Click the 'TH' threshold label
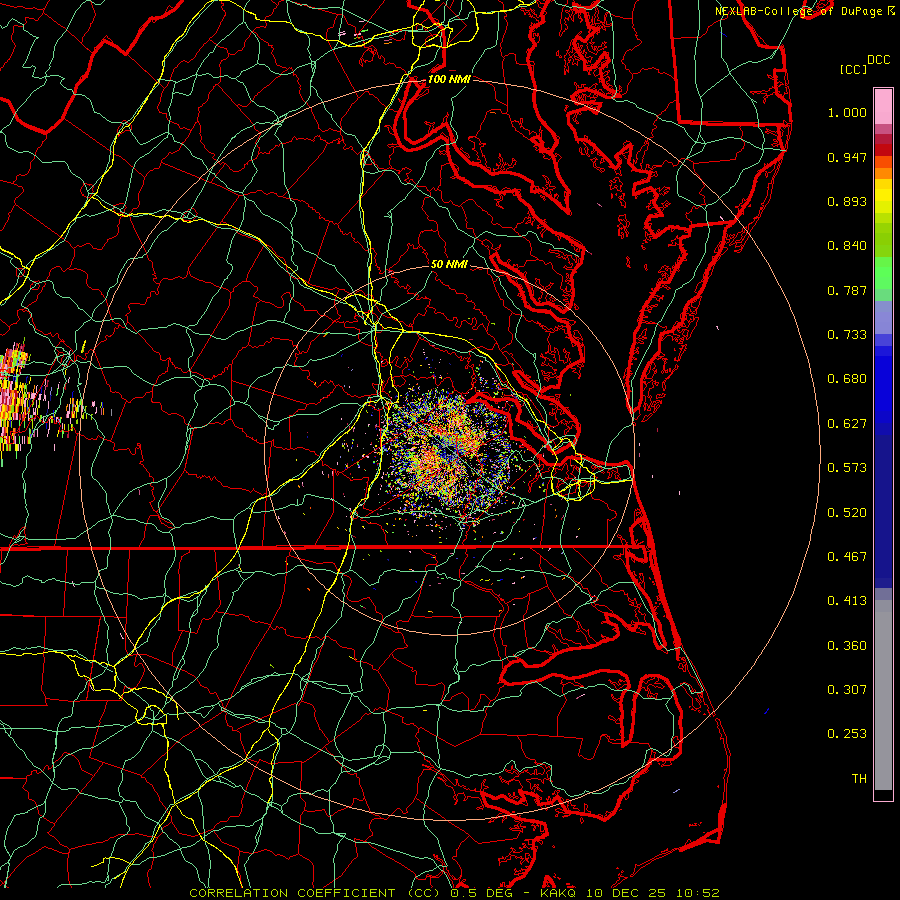The width and height of the screenshot is (900, 900). click(859, 779)
